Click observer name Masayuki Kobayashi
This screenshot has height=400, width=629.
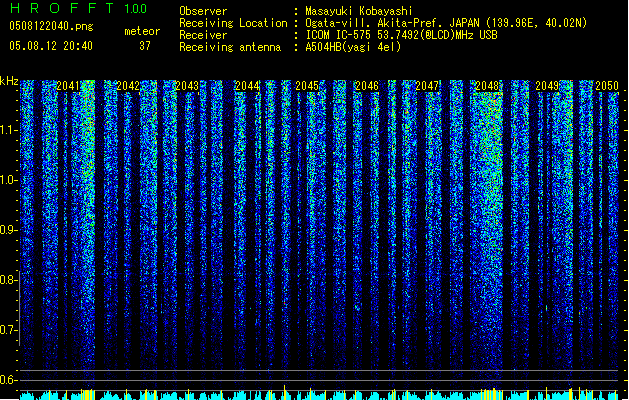tap(359, 11)
